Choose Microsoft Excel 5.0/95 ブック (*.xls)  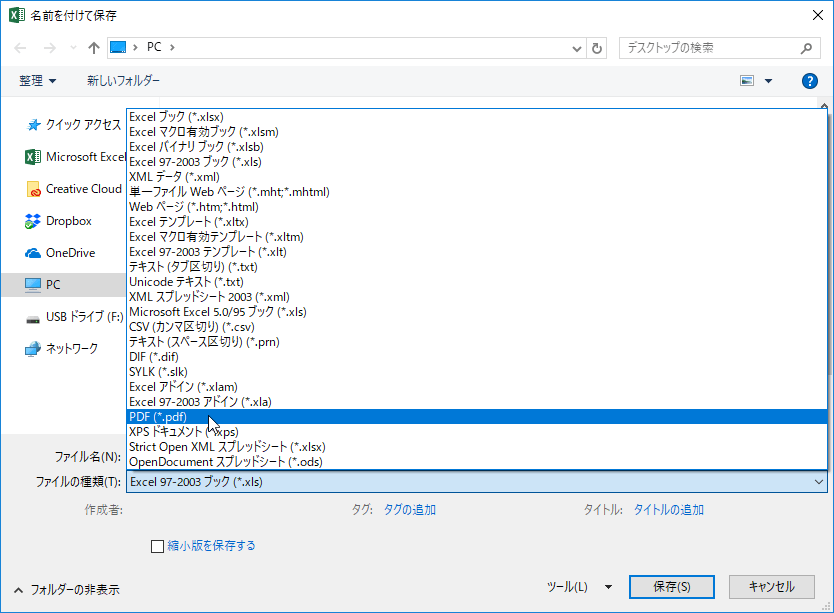coord(477,312)
